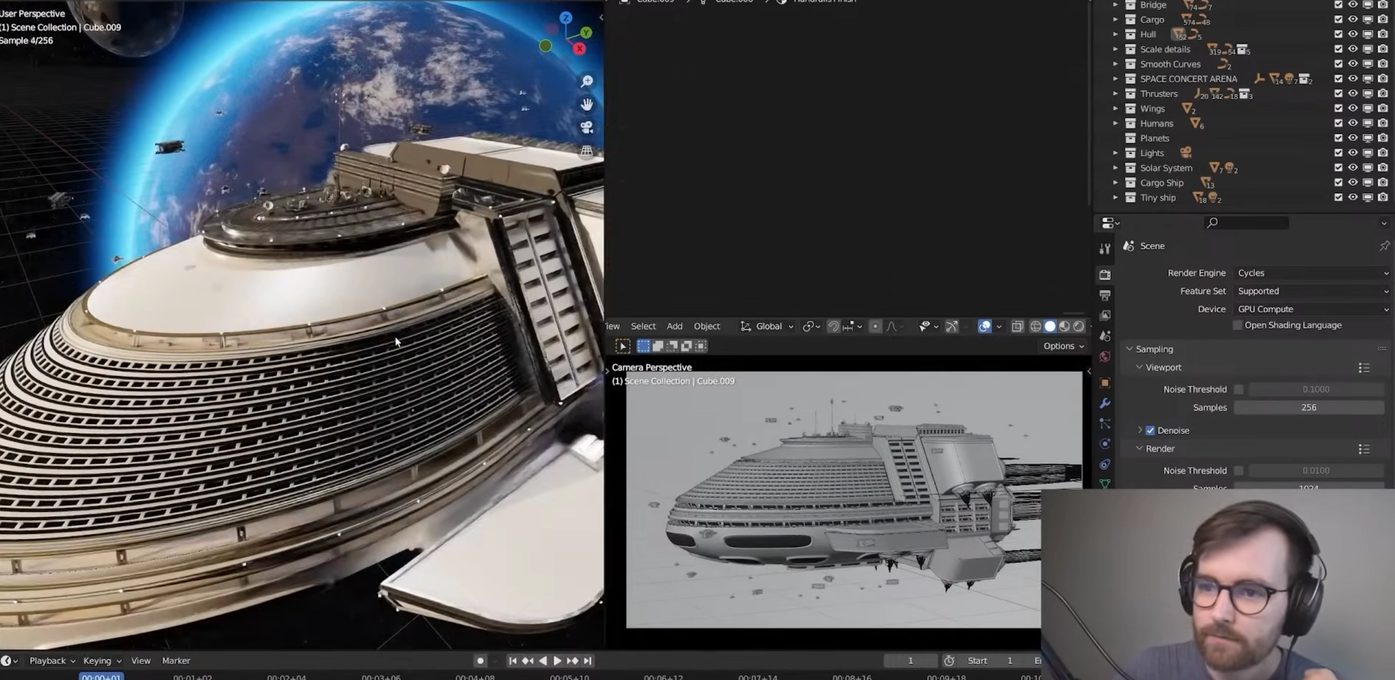1395x680 pixels.
Task: Click the zoom magnifier in left viewport
Action: coord(587,82)
